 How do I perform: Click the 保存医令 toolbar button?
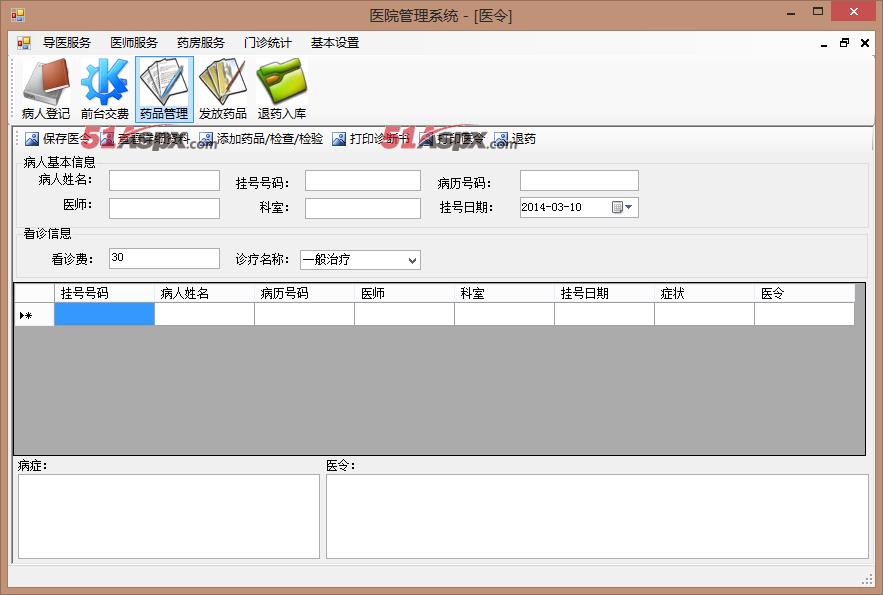(x=57, y=138)
